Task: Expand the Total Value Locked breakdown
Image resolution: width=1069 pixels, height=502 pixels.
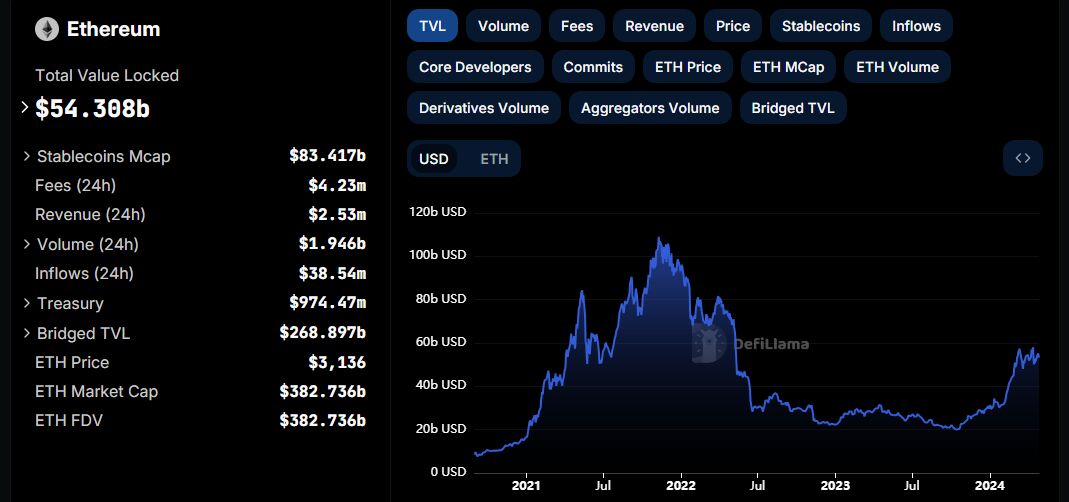Action: click(x=25, y=108)
